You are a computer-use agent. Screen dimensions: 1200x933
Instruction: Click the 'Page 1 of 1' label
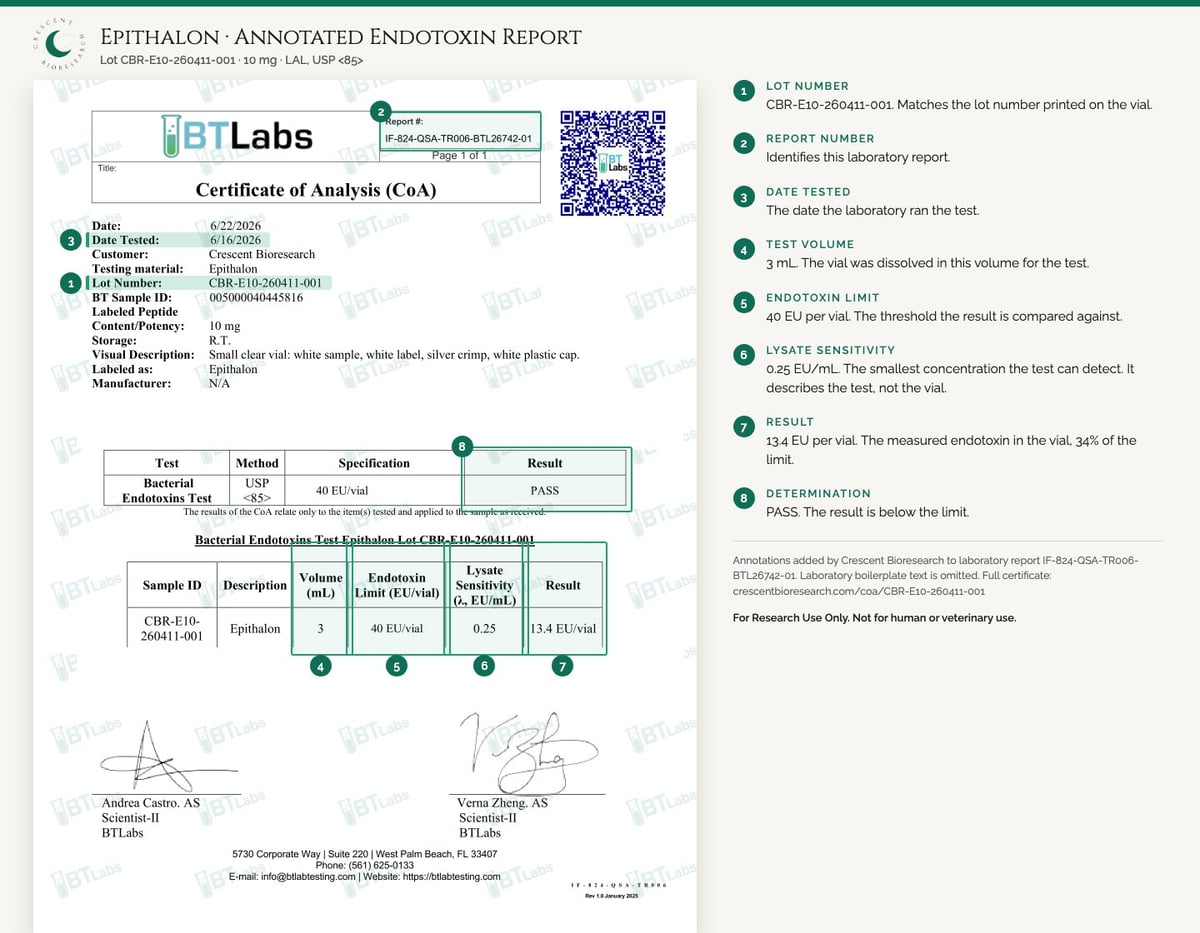[459, 156]
